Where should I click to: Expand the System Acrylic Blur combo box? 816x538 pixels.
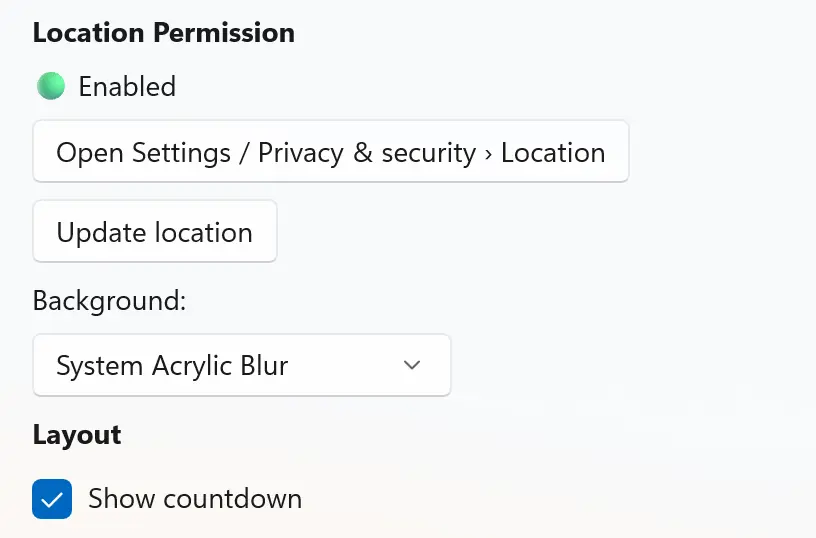pyautogui.click(x=241, y=366)
